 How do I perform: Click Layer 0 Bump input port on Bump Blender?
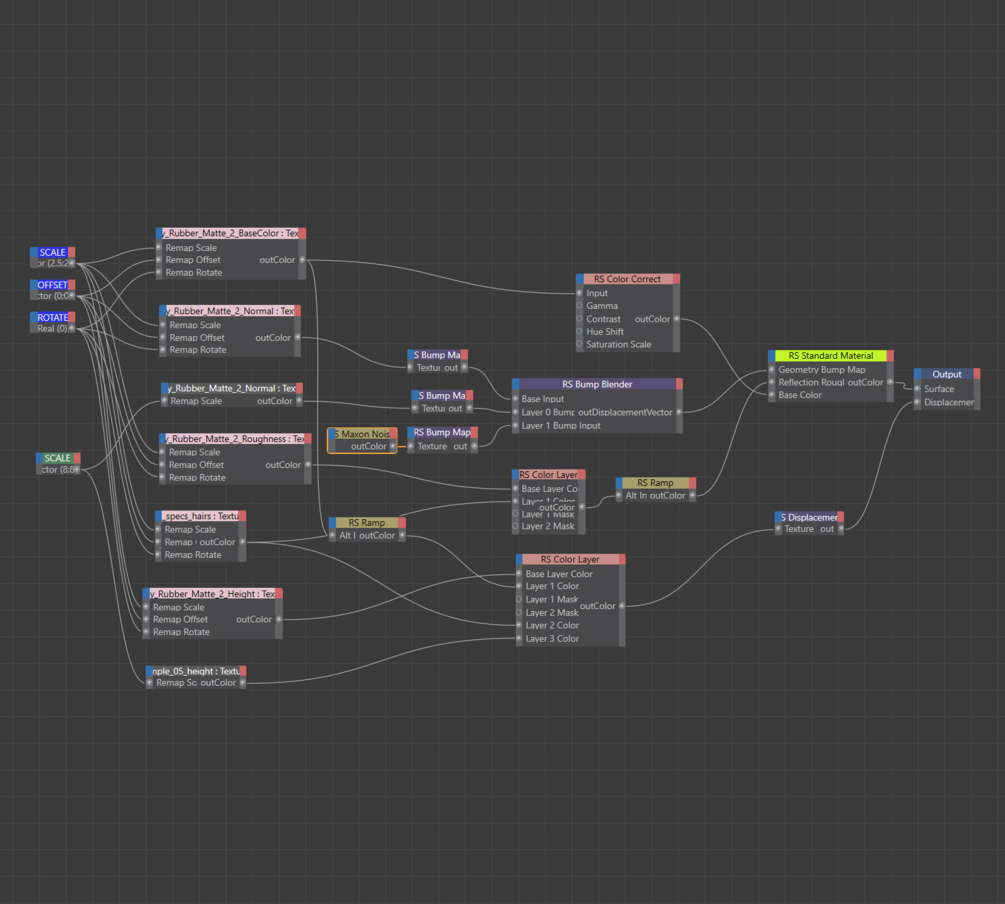(515, 412)
